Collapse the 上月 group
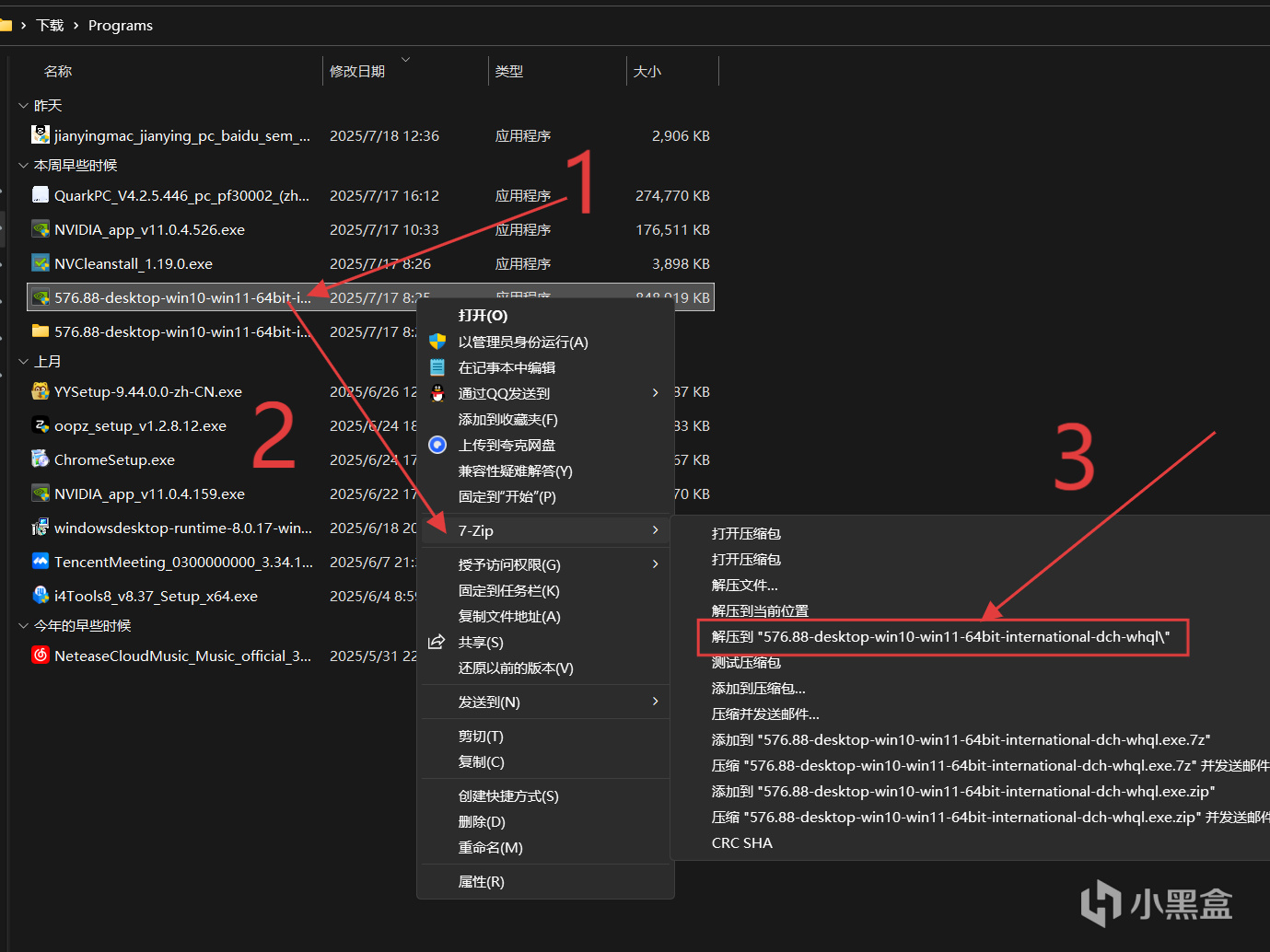Viewport: 1270px width, 952px height. (23, 362)
